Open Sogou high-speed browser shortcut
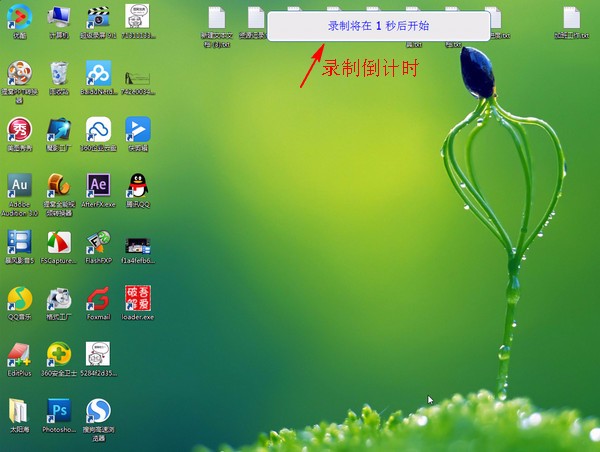 98,419
